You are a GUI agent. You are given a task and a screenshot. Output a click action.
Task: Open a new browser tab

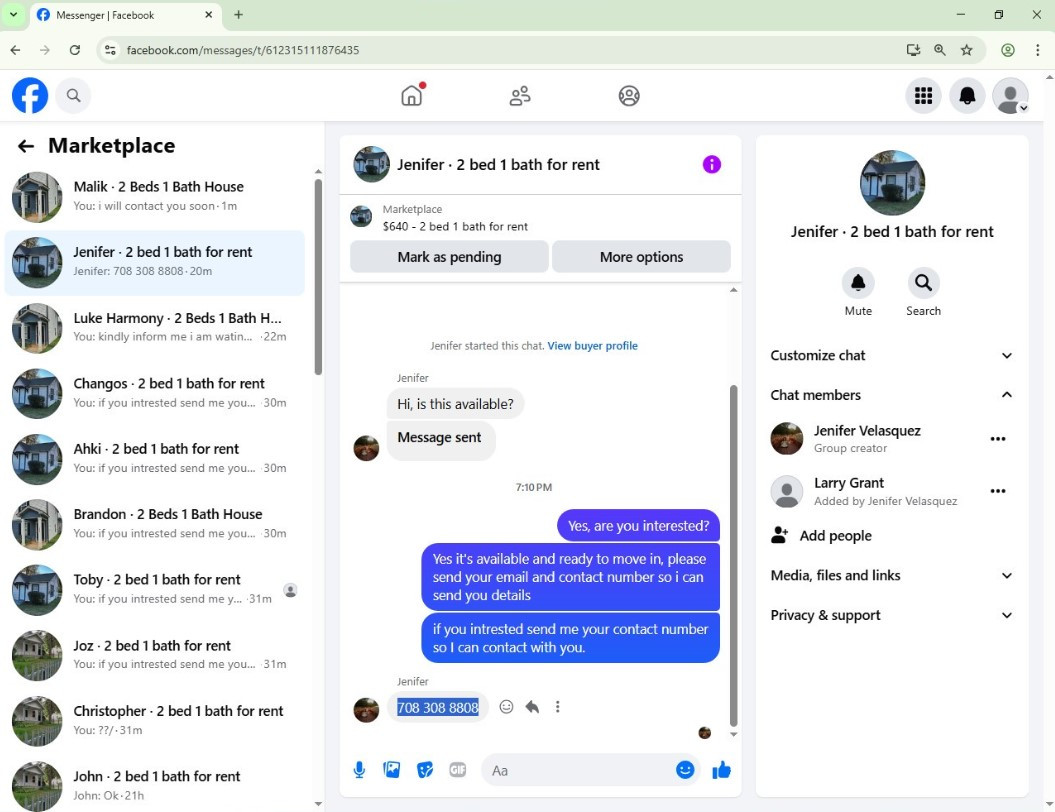238,15
